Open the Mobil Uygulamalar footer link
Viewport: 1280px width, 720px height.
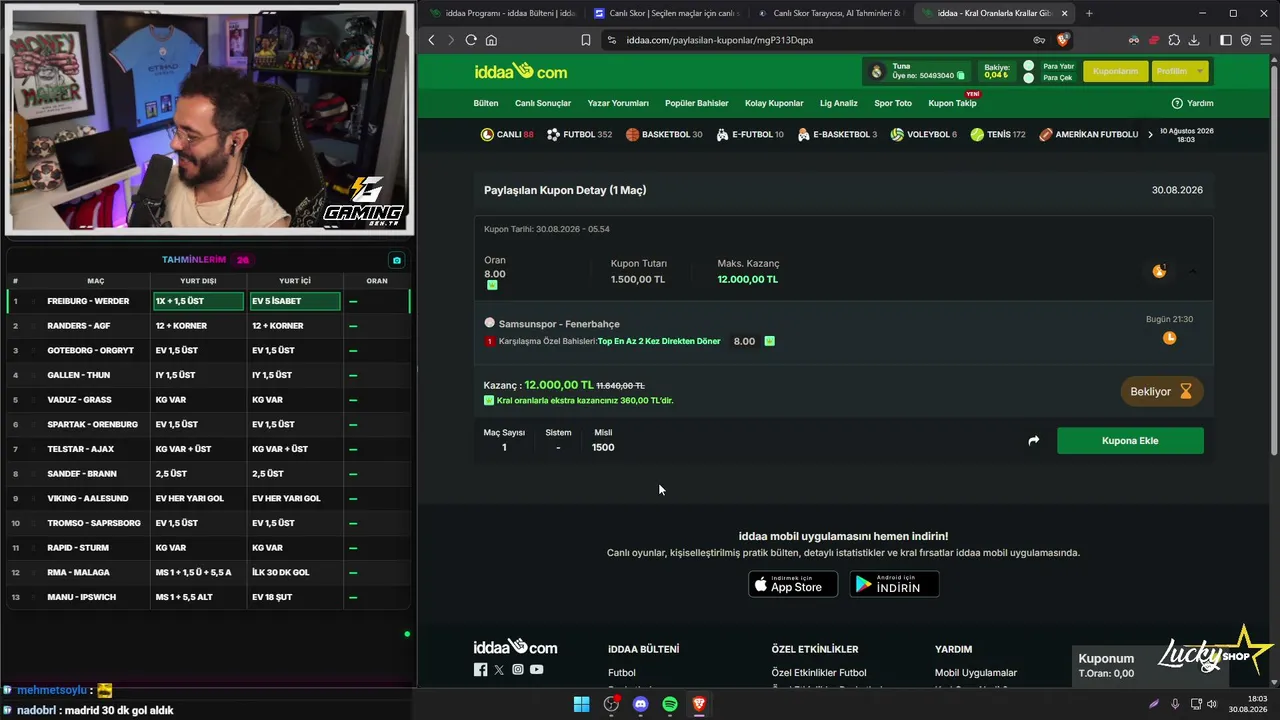tap(976, 673)
